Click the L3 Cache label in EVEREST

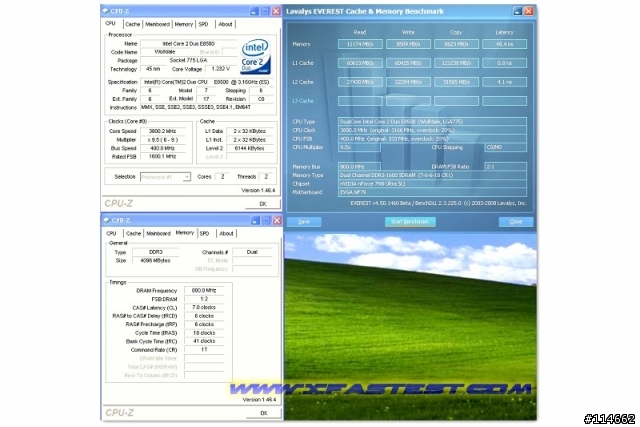pyautogui.click(x=303, y=101)
